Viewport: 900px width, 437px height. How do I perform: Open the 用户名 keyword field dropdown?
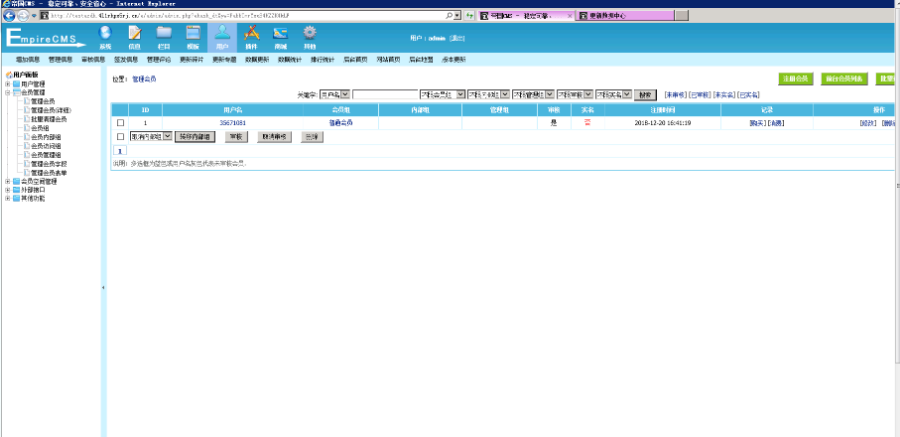click(334, 94)
